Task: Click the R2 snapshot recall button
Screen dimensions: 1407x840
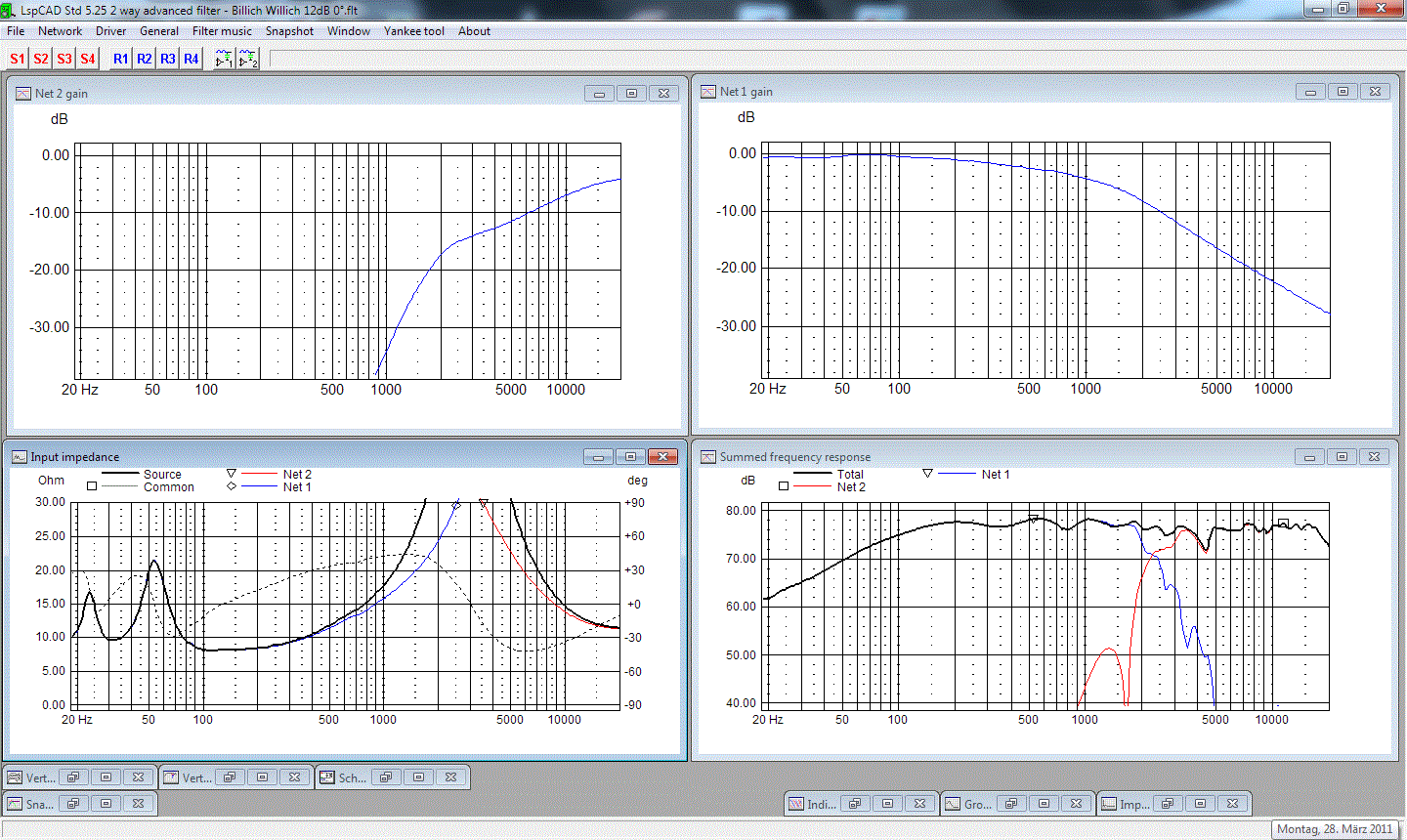Action: coord(144,59)
